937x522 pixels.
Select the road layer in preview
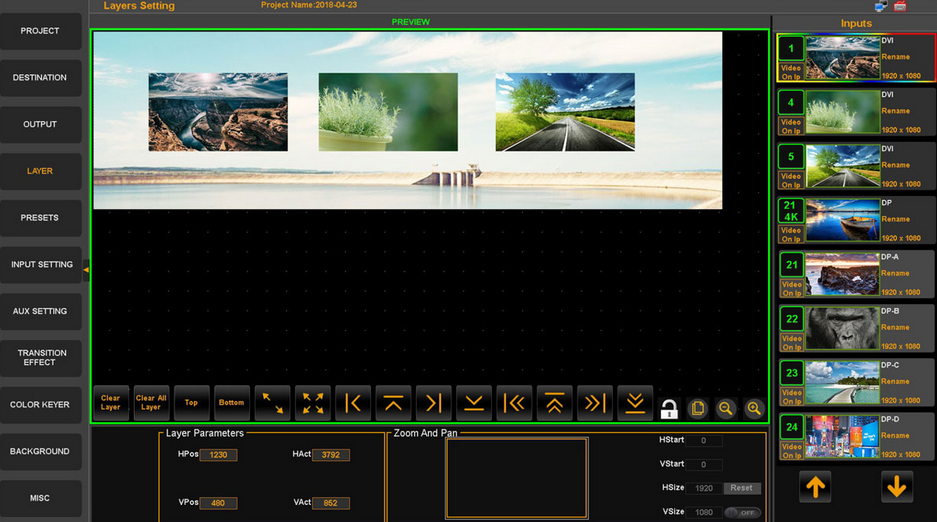pyautogui.click(x=565, y=112)
